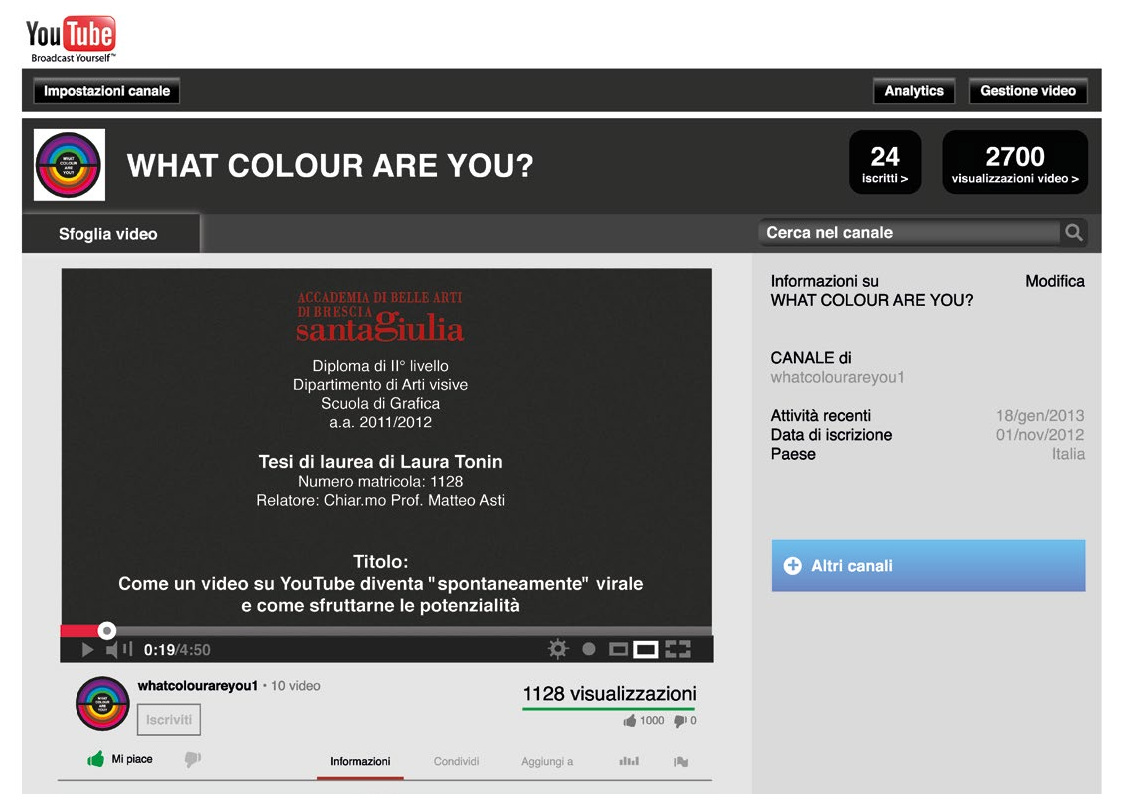Image resolution: width=1123 pixels, height=794 pixels.
Task: Switch to small player size icon
Action: coord(618,649)
